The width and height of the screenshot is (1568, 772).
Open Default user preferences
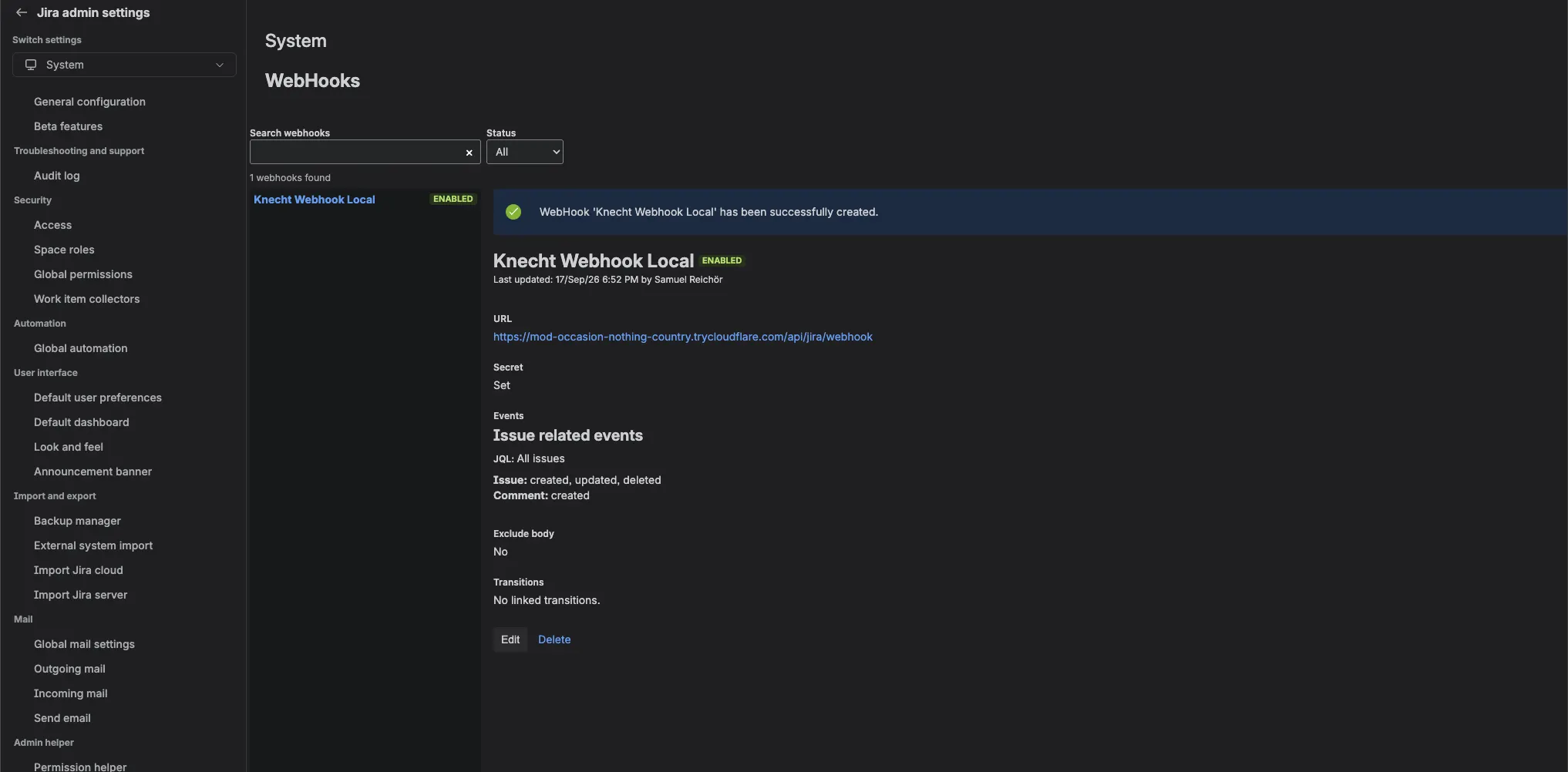[x=98, y=398]
